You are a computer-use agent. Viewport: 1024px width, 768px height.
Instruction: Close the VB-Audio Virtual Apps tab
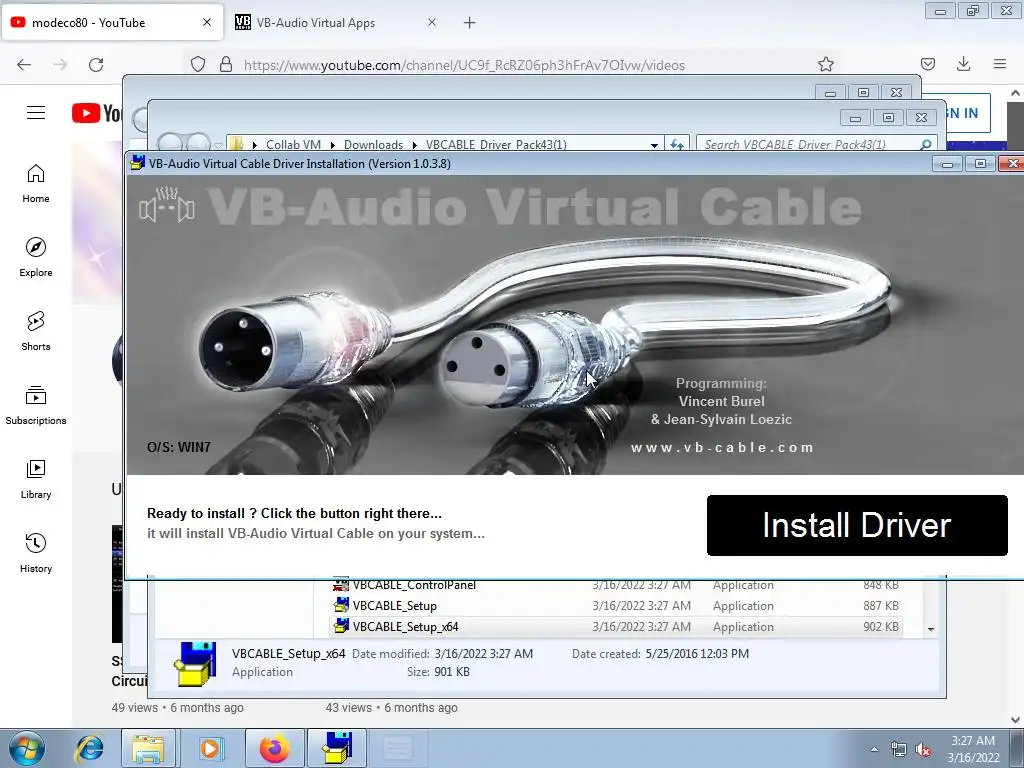click(432, 22)
